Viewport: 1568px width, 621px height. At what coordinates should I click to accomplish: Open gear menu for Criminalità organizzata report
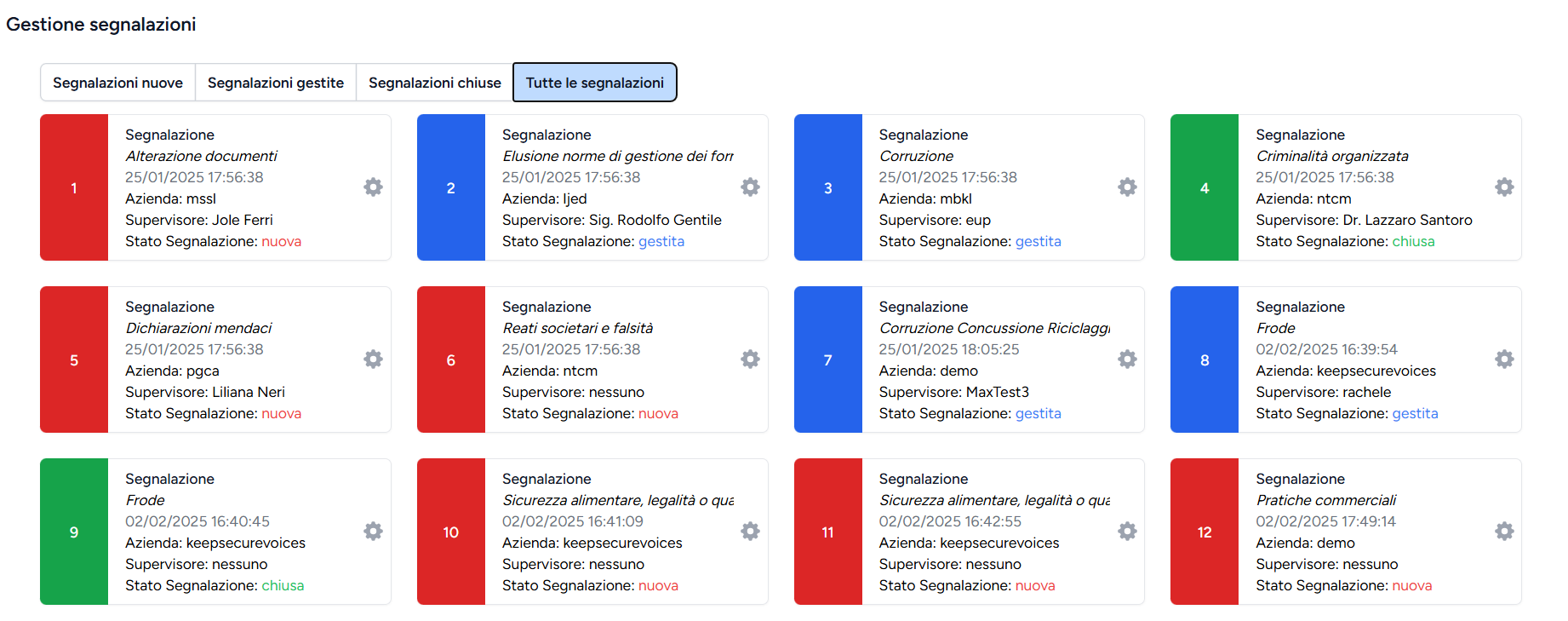coord(1504,187)
